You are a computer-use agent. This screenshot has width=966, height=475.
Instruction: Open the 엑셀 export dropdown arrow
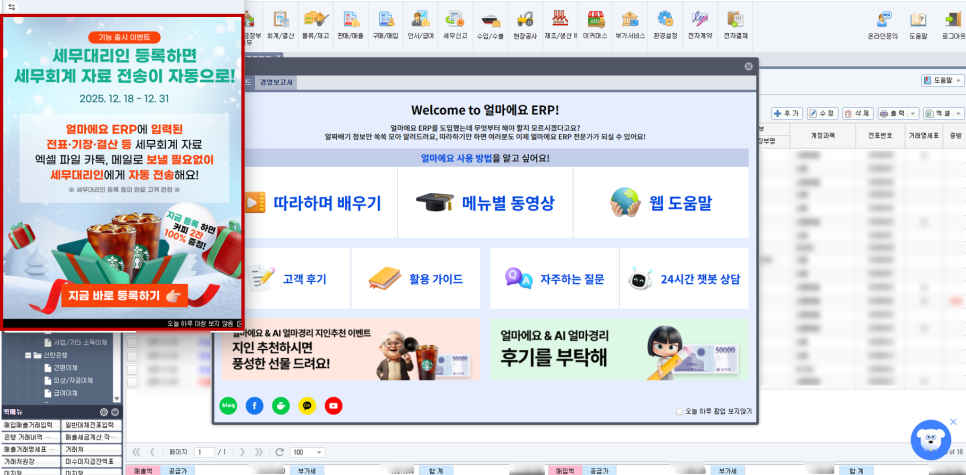pos(958,113)
